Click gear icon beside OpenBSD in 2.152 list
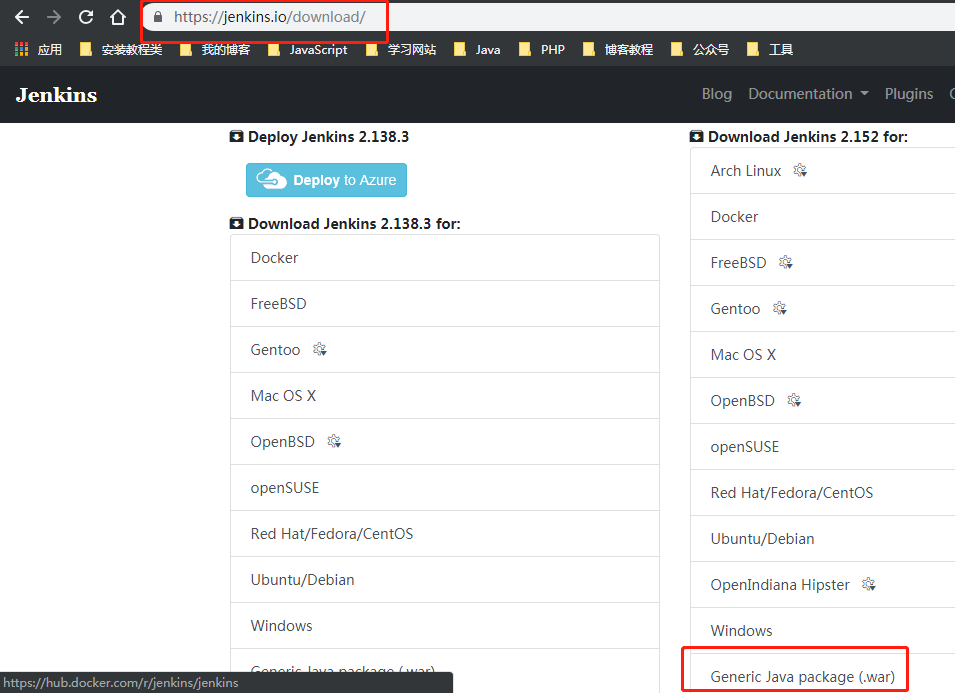 [x=794, y=400]
